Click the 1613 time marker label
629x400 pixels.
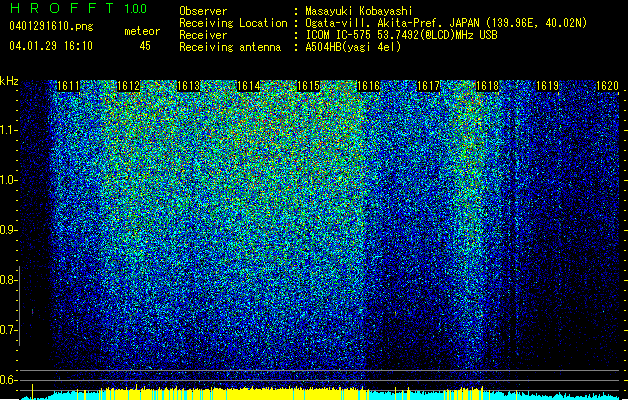[x=189, y=86]
